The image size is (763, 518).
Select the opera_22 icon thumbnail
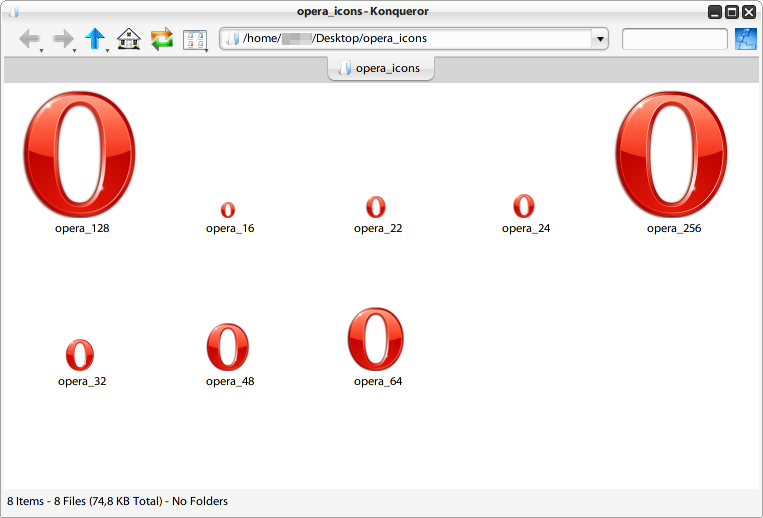pyautogui.click(x=376, y=207)
